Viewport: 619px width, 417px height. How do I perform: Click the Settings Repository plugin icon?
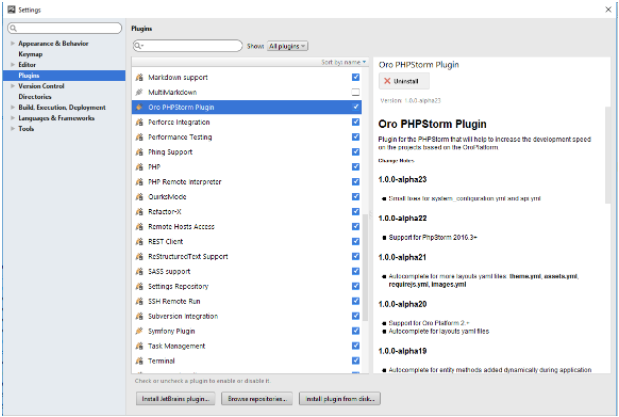click(139, 286)
